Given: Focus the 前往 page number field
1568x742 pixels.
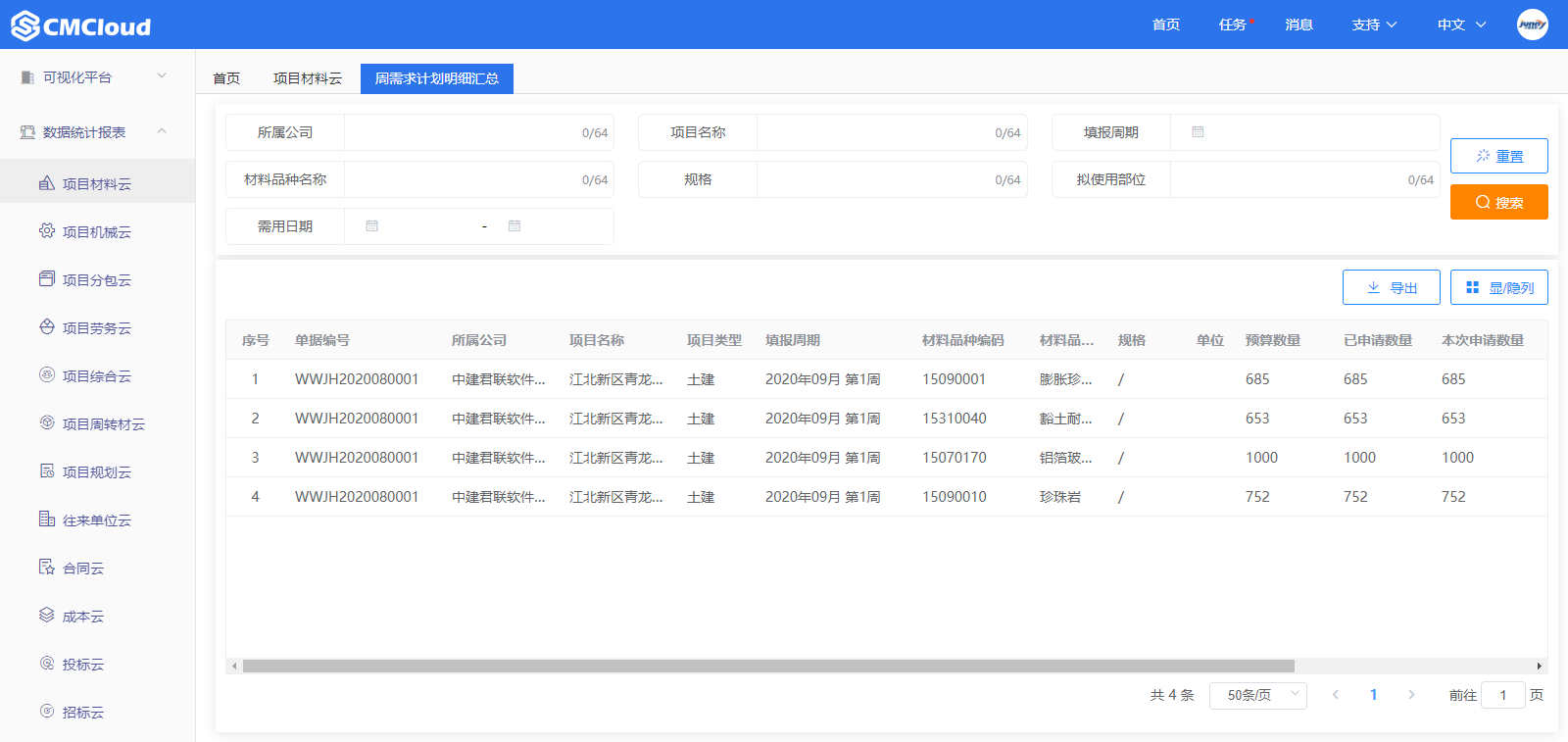Looking at the screenshot, I should coord(1503,695).
